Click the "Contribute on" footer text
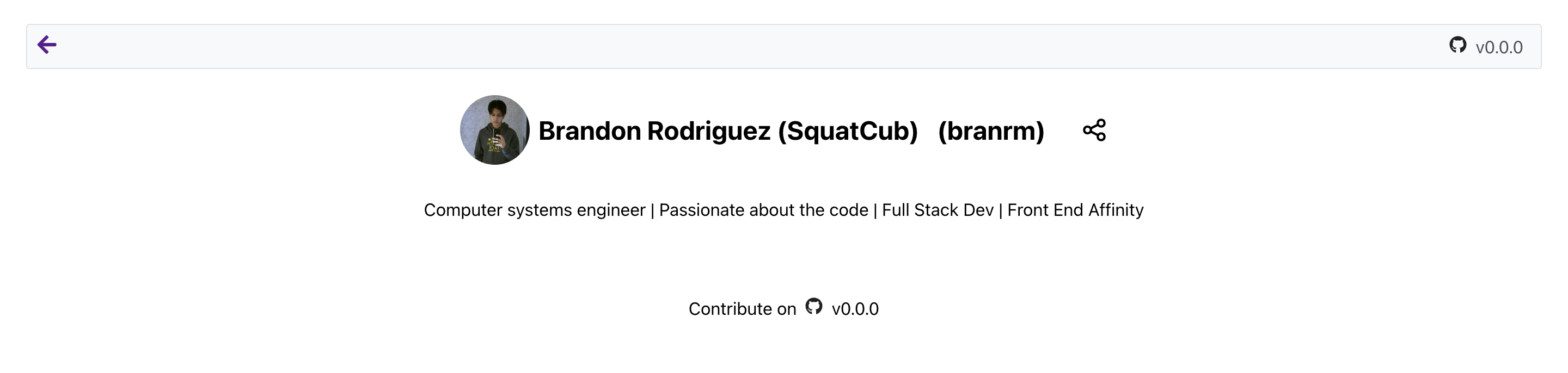This screenshot has width=1568, height=373. [742, 309]
